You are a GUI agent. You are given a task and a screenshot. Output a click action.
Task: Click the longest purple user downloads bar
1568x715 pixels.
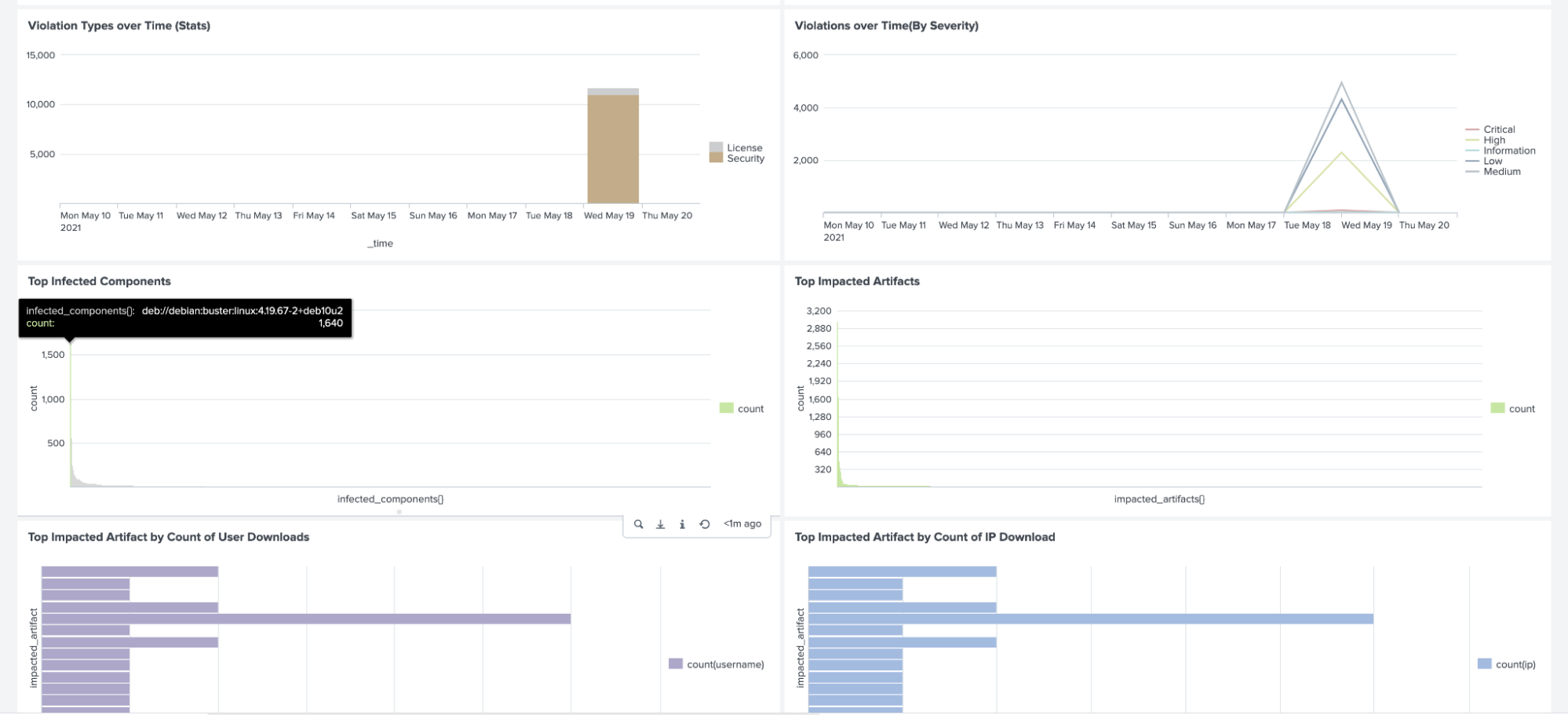coord(306,619)
